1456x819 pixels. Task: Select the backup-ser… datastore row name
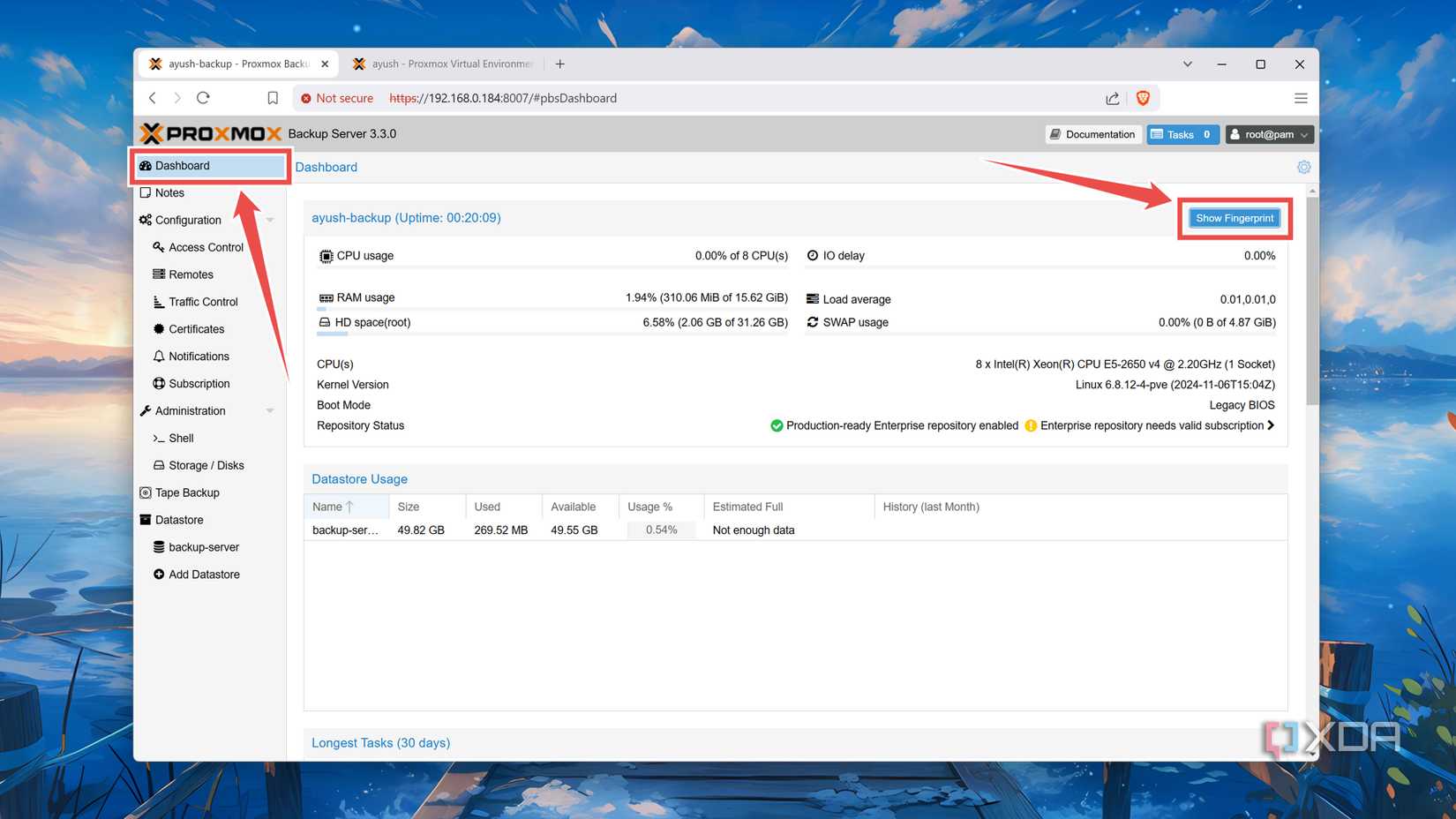click(x=345, y=530)
